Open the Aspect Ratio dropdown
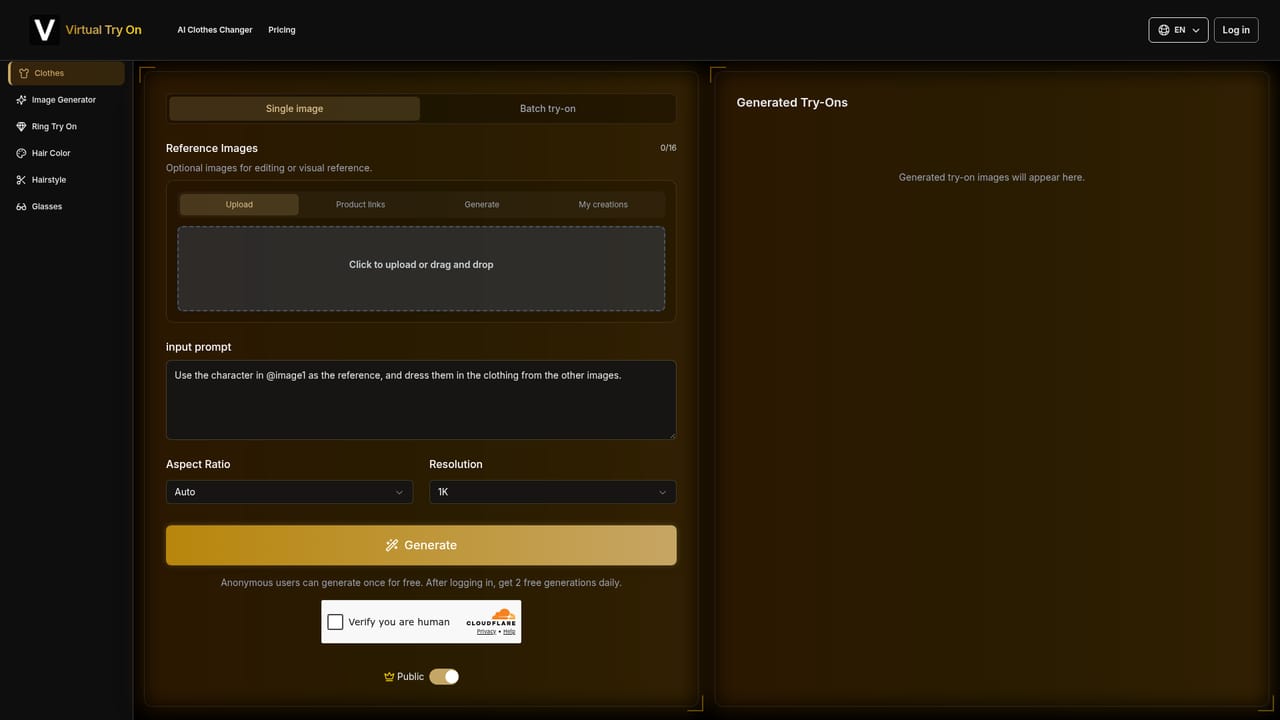The width and height of the screenshot is (1280, 720). tap(288, 492)
